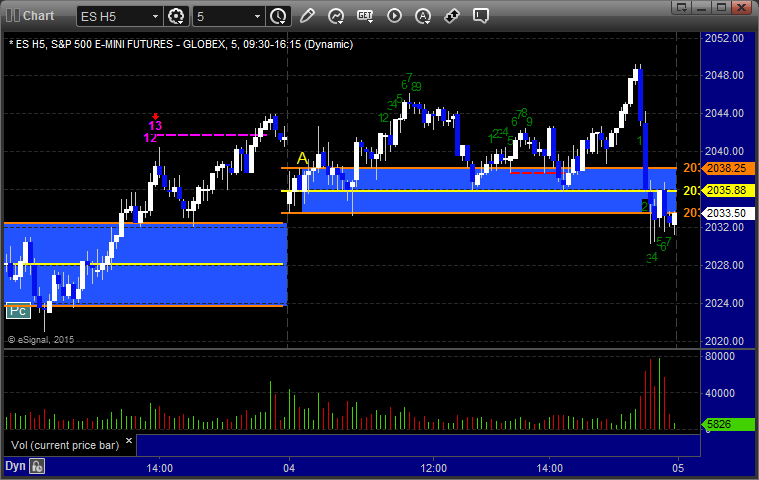Select the Vol (current price bar) tab
The height and width of the screenshot is (480, 759).
65,445
